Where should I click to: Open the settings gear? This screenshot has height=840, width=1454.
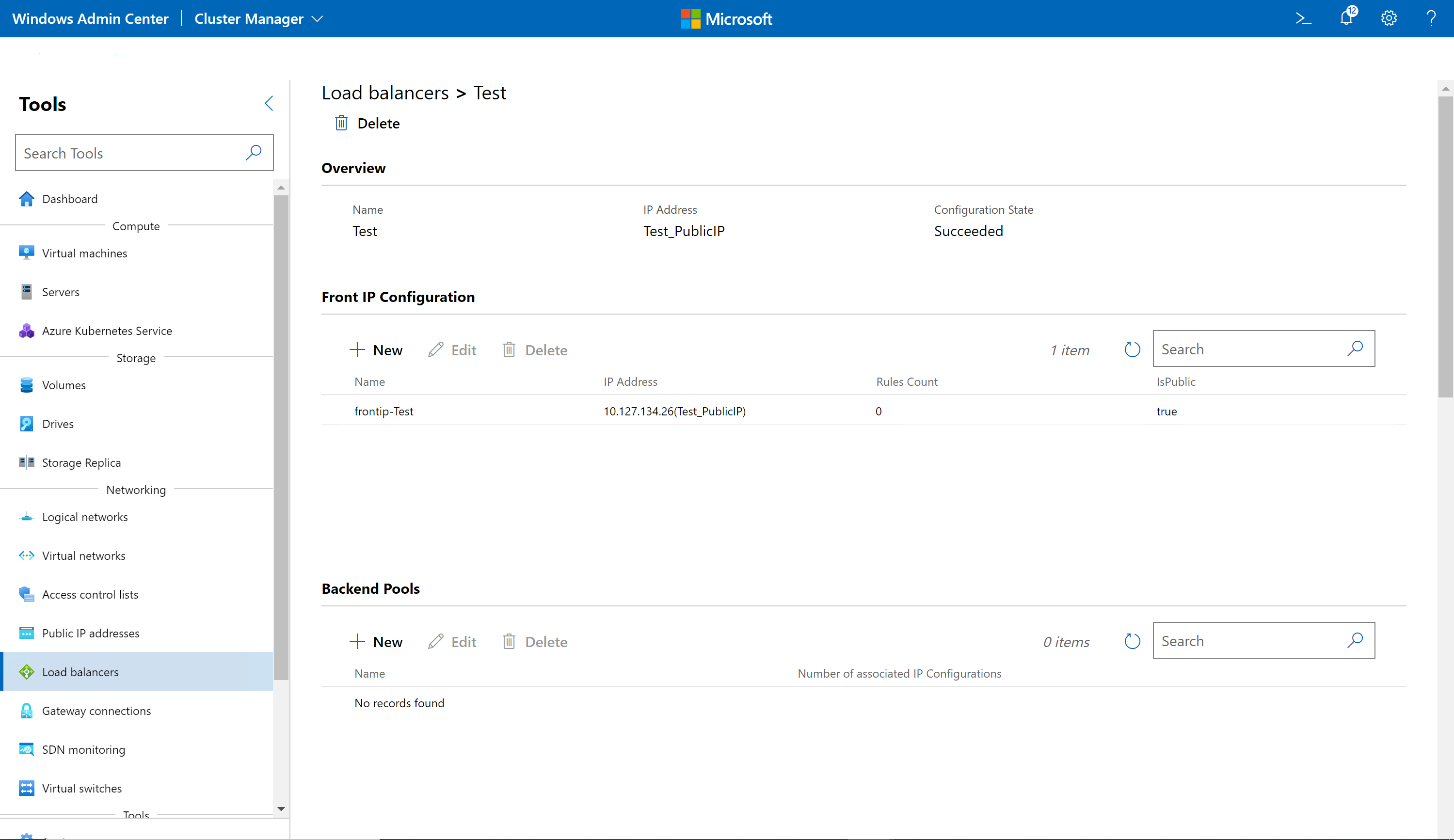click(1389, 18)
